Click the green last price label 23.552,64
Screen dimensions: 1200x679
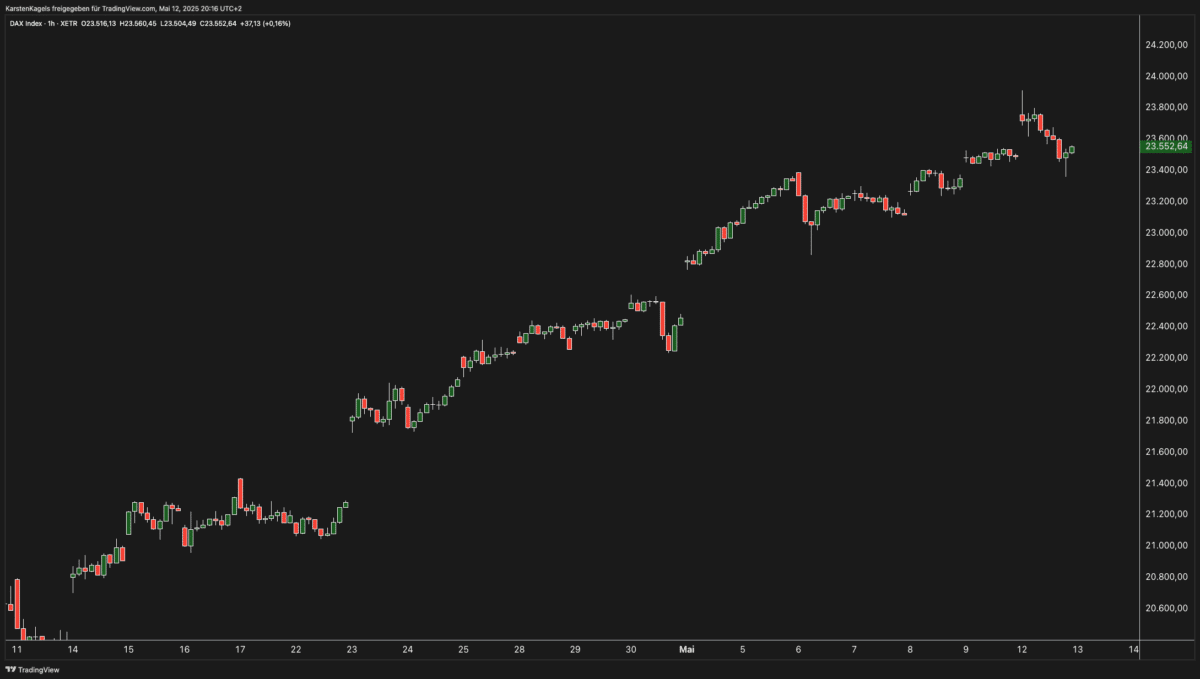click(x=1168, y=145)
